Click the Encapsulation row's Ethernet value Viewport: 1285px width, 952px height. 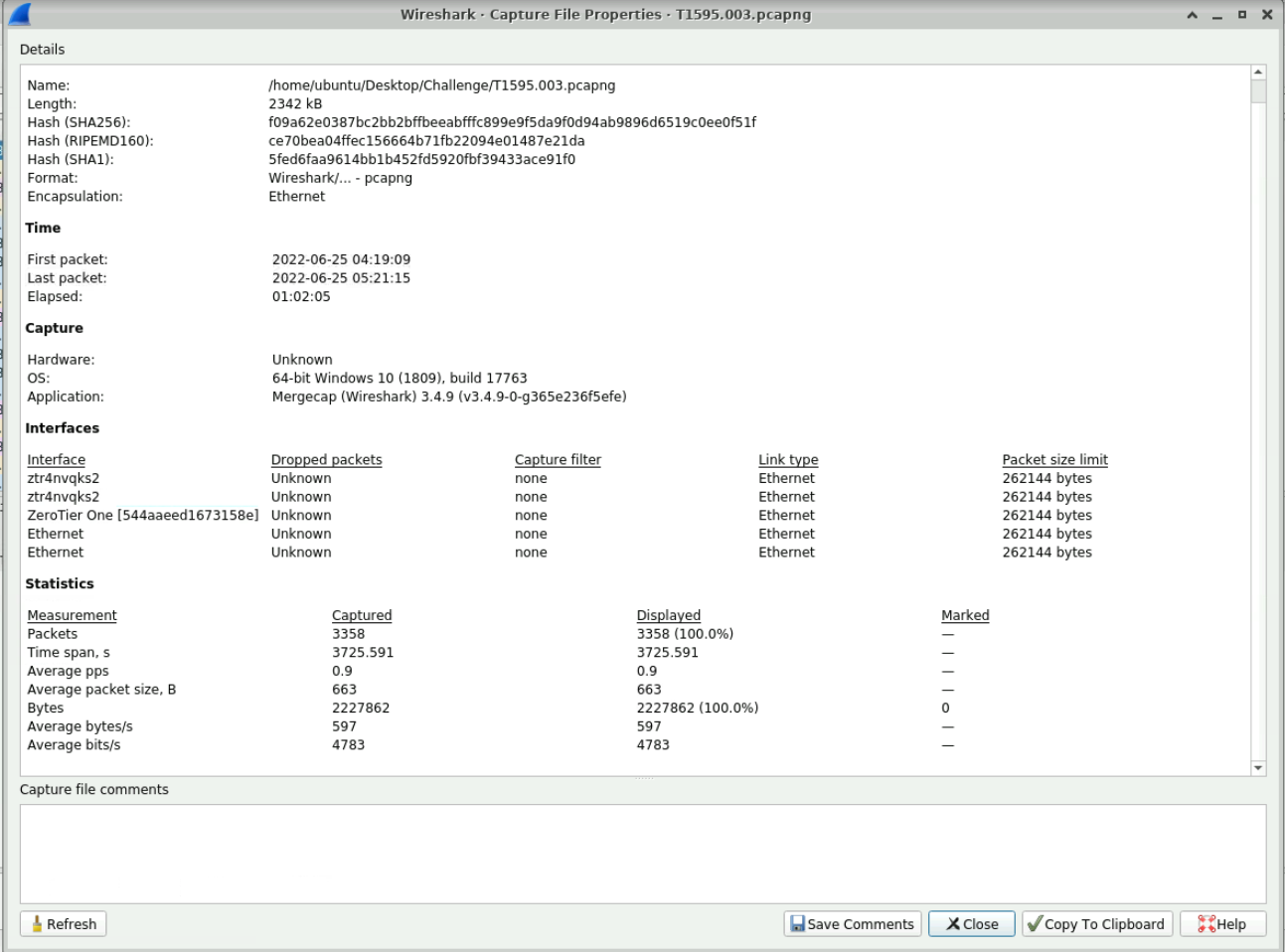(296, 197)
